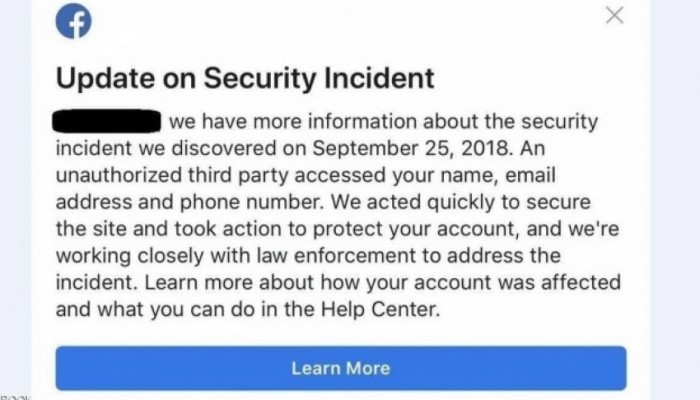
Task: Click the small text in bottom-left corner
Action: coord(15,397)
